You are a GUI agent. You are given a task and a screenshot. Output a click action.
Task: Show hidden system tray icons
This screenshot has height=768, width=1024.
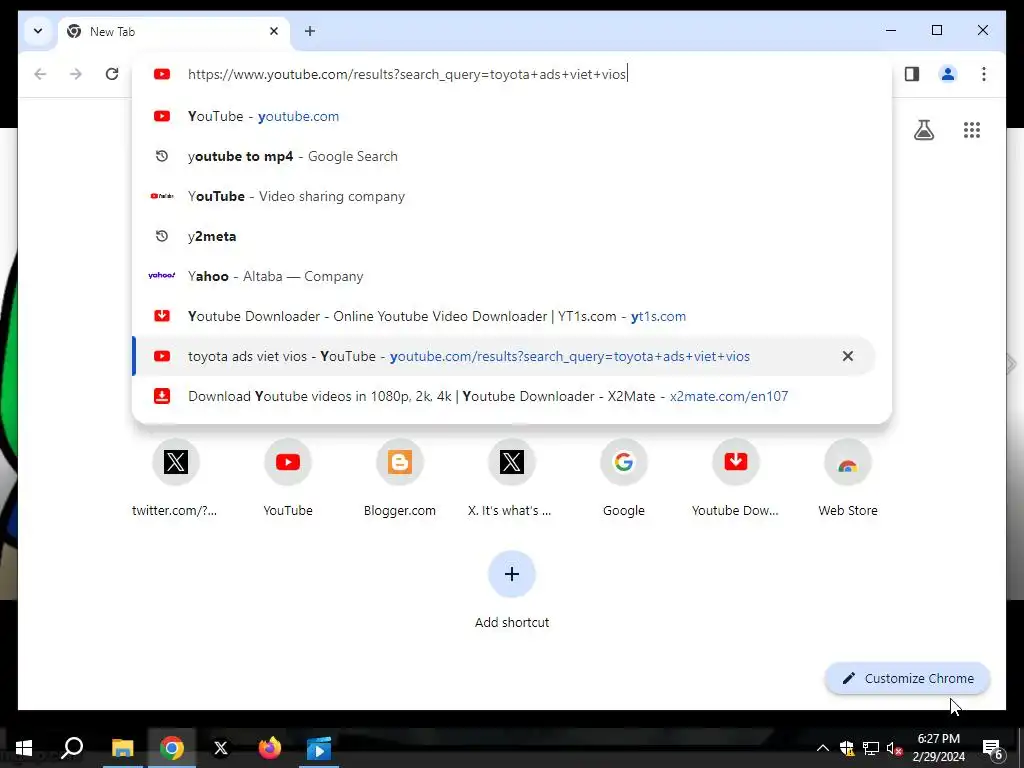[x=823, y=748]
